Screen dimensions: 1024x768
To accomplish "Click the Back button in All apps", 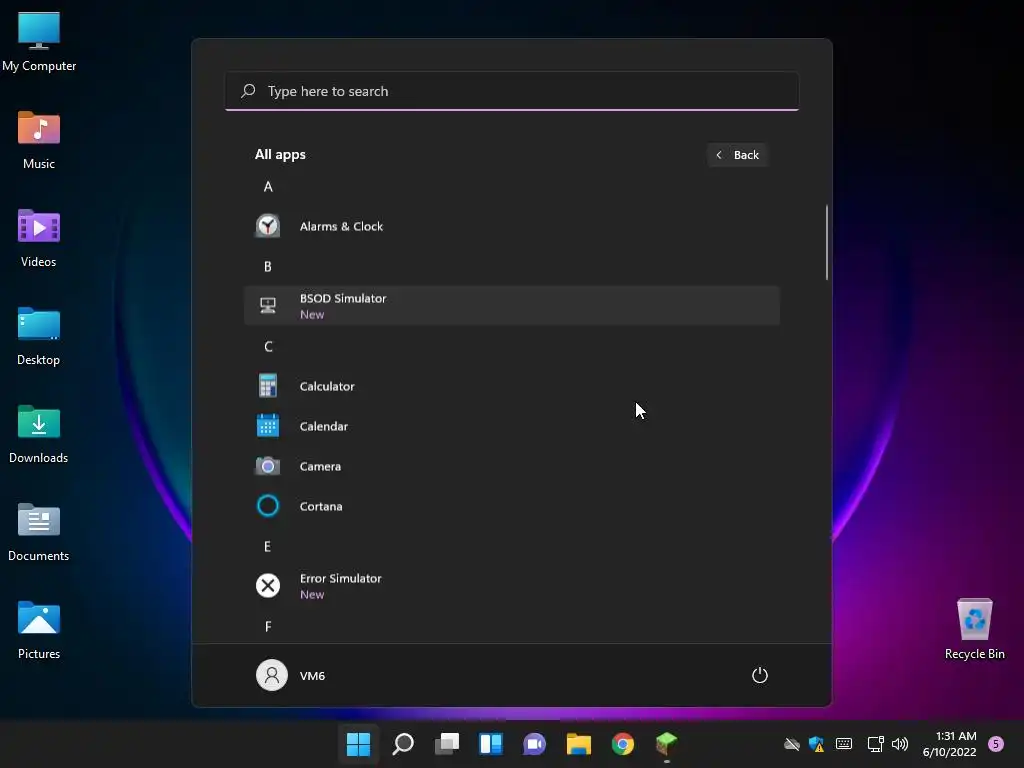I will tap(737, 155).
